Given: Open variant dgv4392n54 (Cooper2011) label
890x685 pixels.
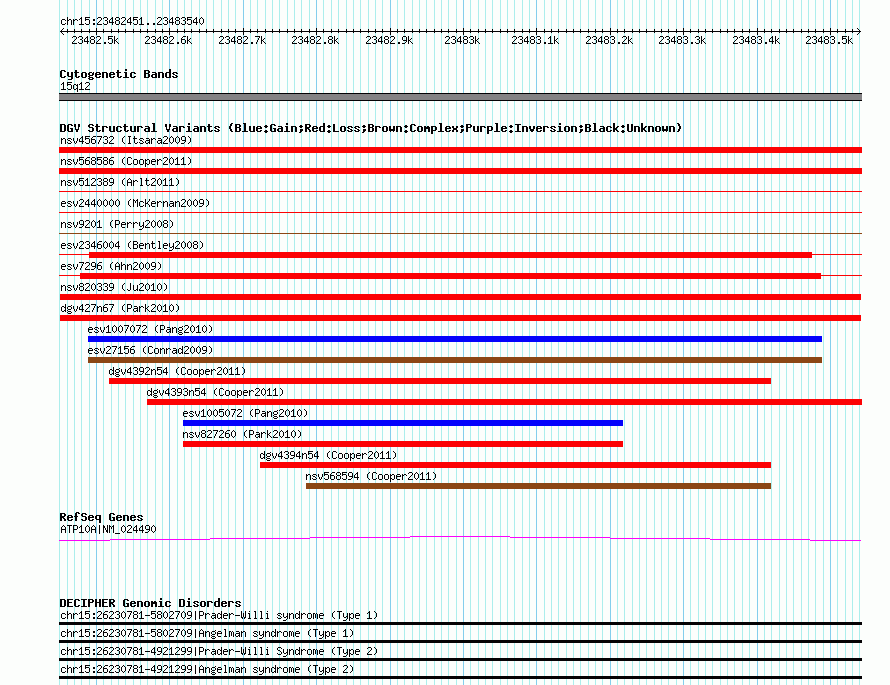Looking at the screenshot, I should click(177, 371).
